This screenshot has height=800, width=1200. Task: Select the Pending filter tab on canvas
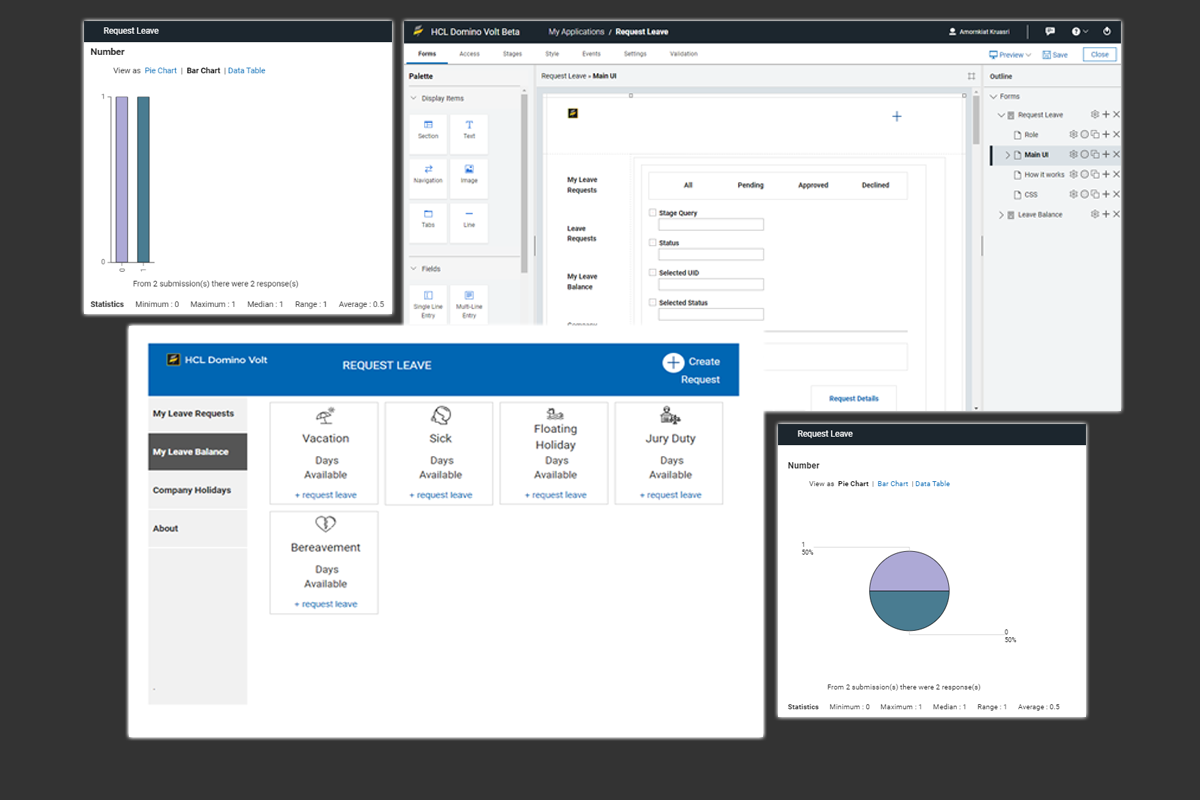(751, 185)
